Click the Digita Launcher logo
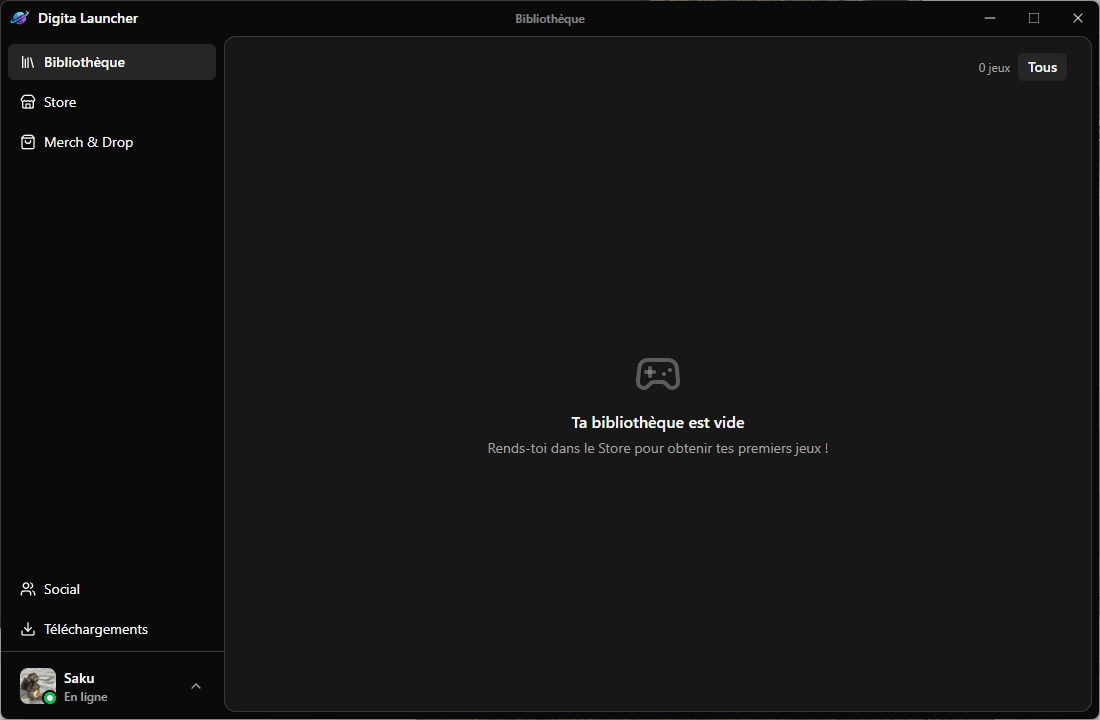 coord(18,17)
